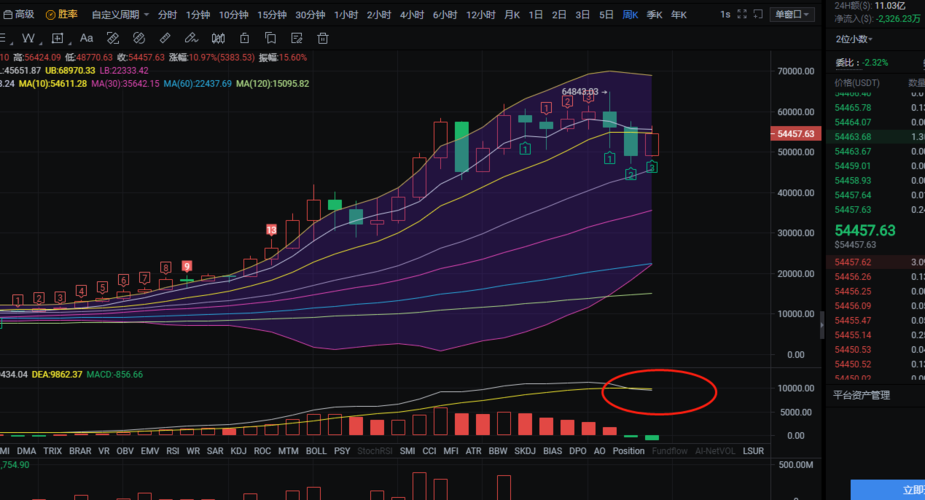This screenshot has width=925, height=500.
Task: Open the 高级 advanced settings
Action: click(x=18, y=15)
